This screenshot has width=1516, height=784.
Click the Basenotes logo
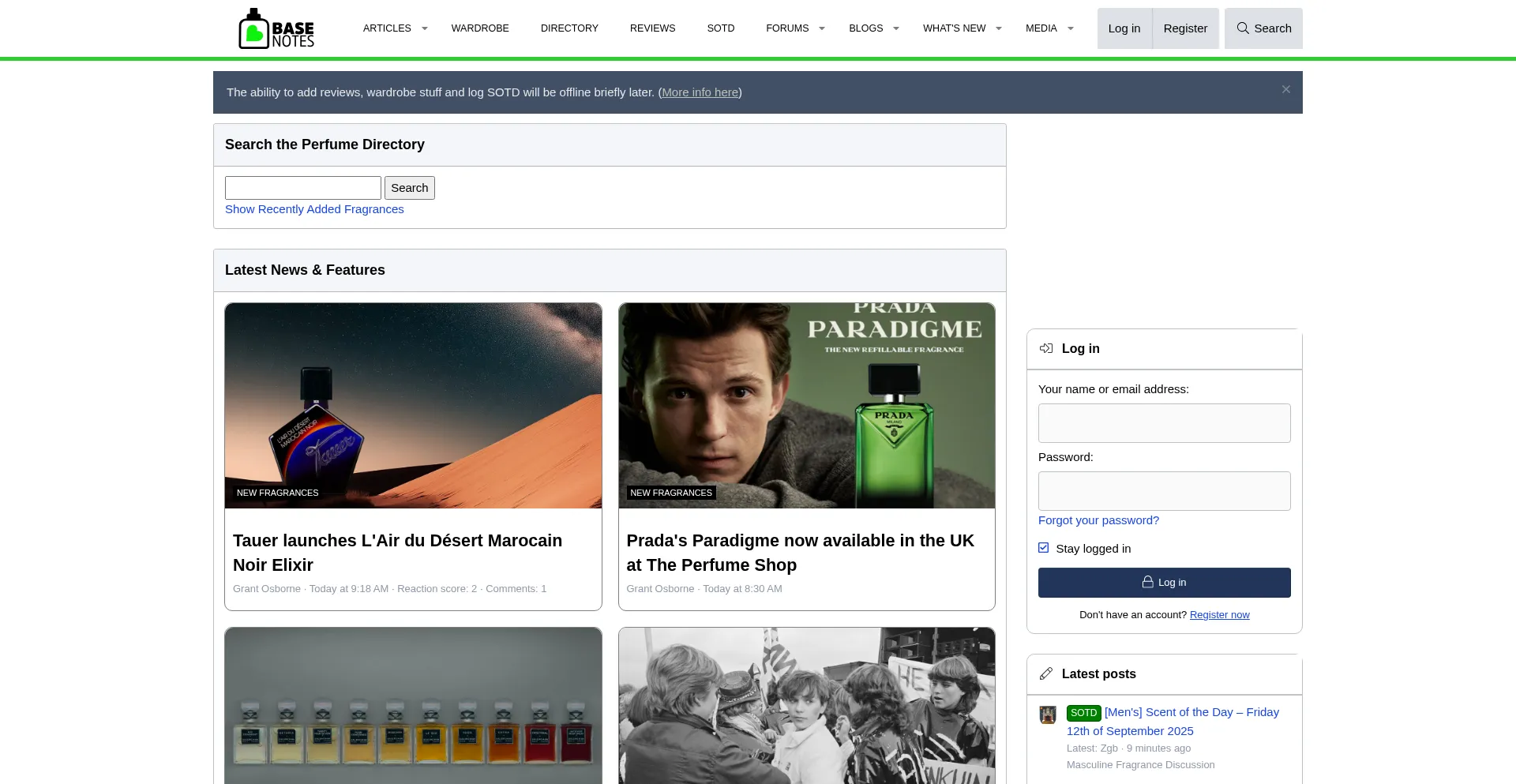pyautogui.click(x=276, y=28)
